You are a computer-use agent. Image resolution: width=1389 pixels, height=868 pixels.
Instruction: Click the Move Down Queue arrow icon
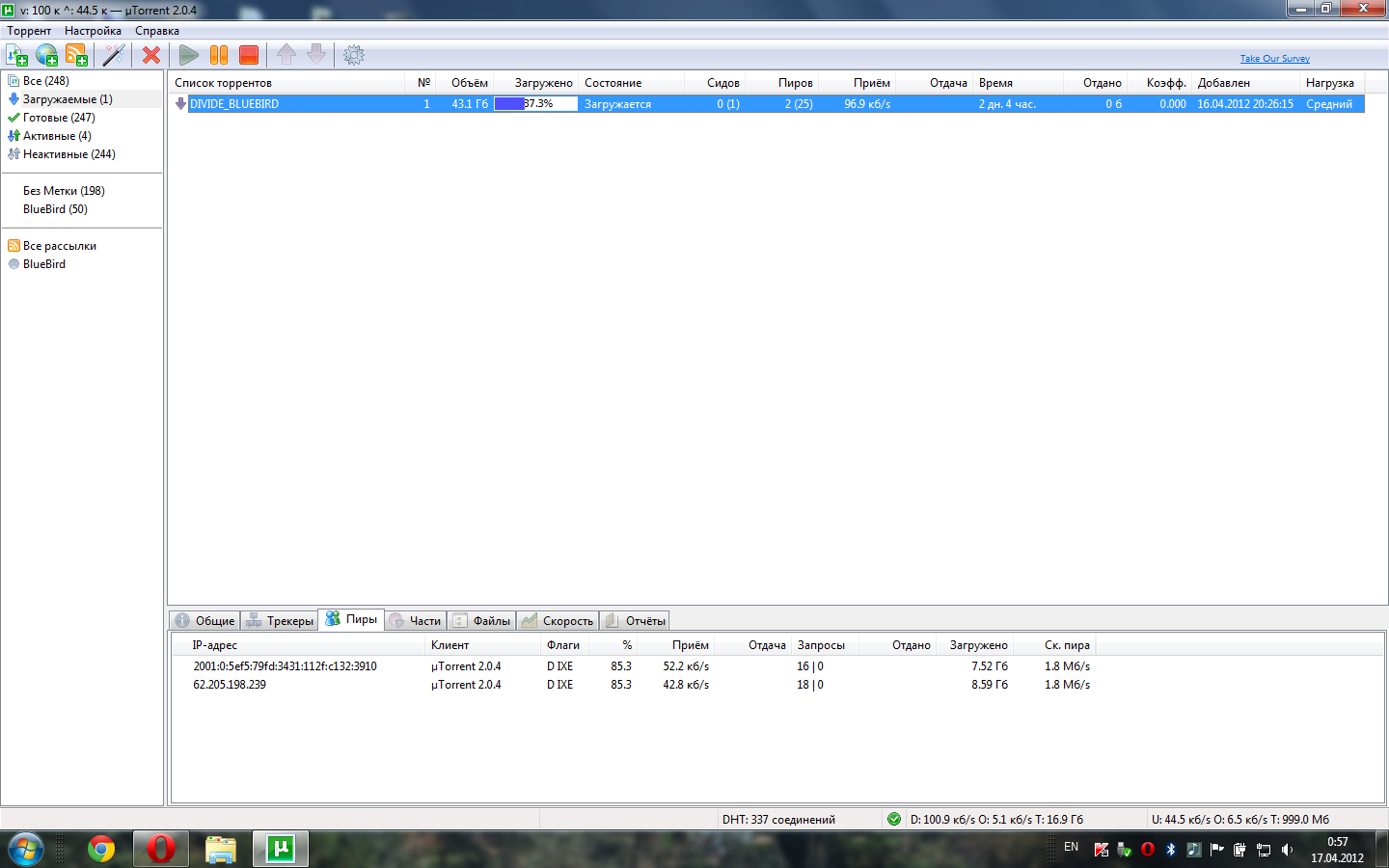click(316, 55)
